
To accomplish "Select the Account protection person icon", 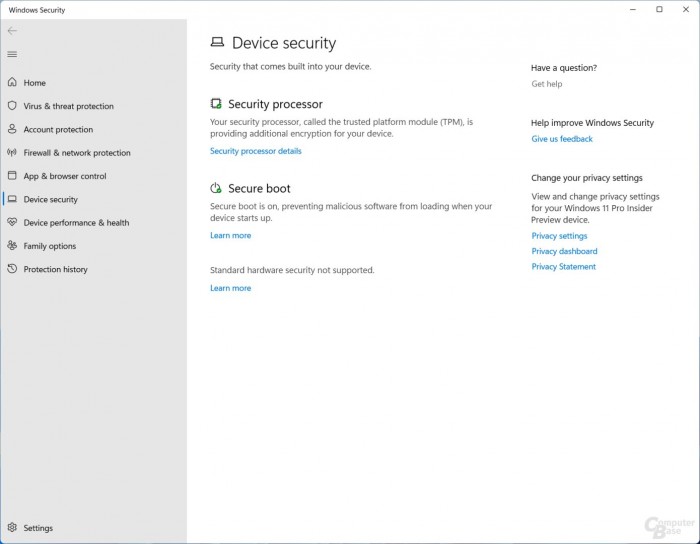I will pyautogui.click(x=12, y=130).
